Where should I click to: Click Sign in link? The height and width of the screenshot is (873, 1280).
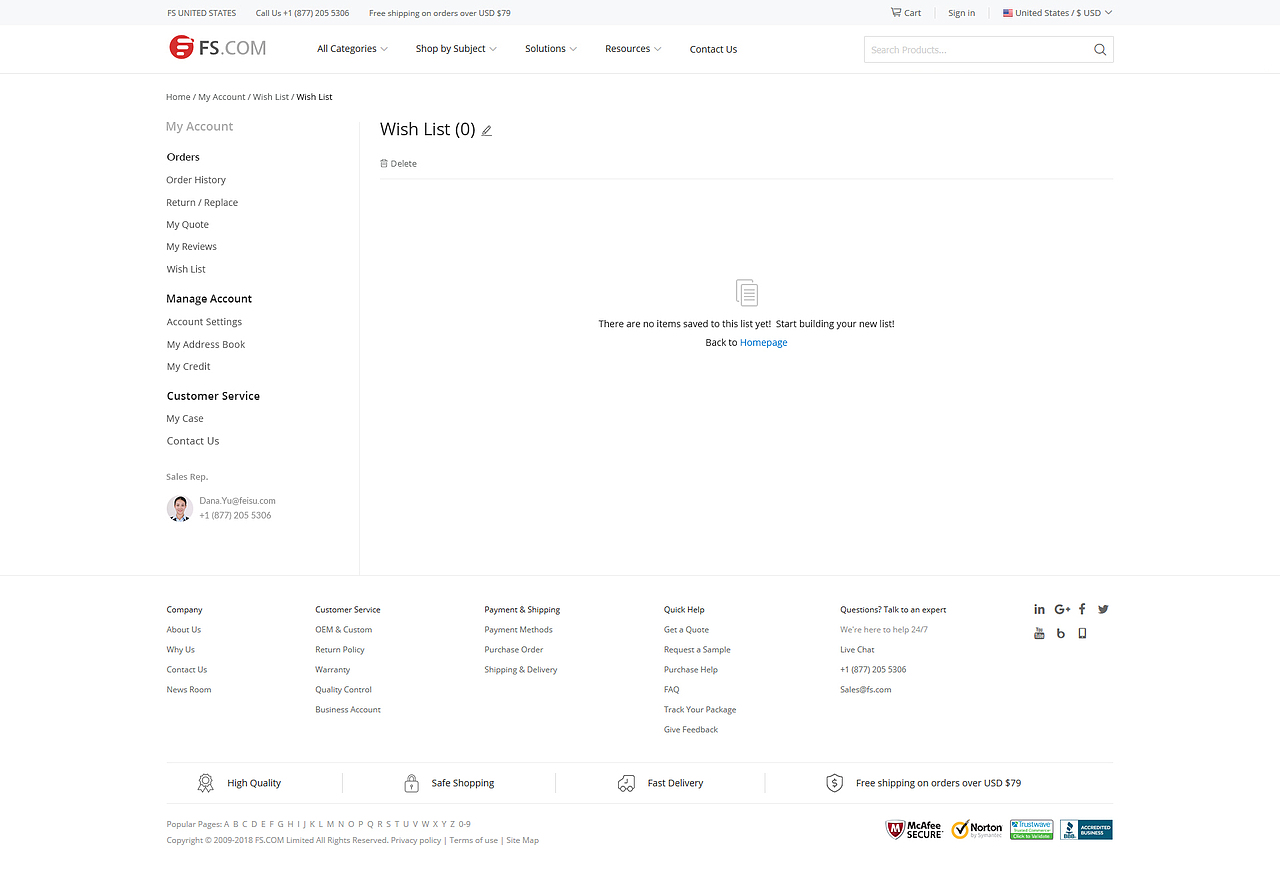962,13
